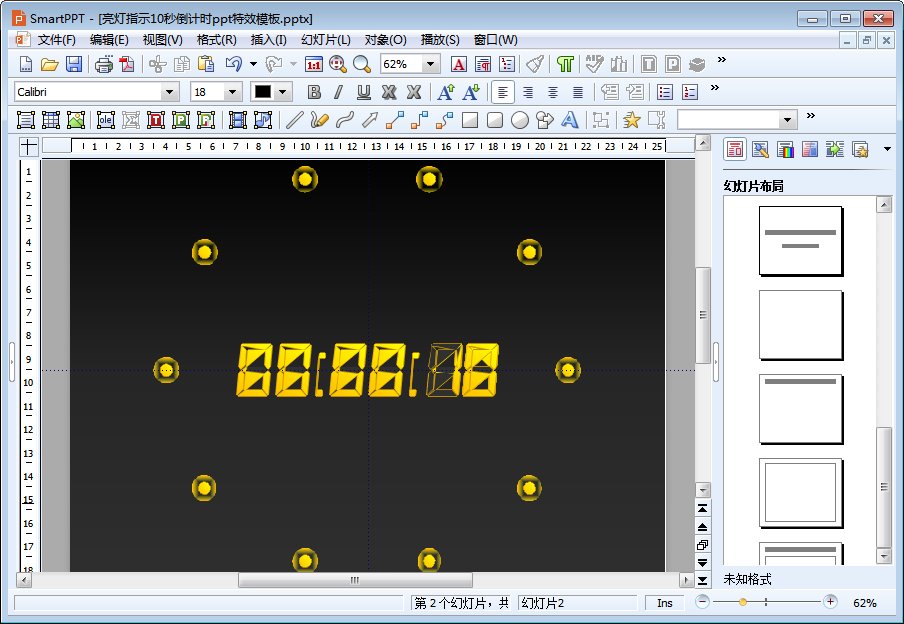Insert a picture frame icon
904x624 pixels.
pos(76,120)
